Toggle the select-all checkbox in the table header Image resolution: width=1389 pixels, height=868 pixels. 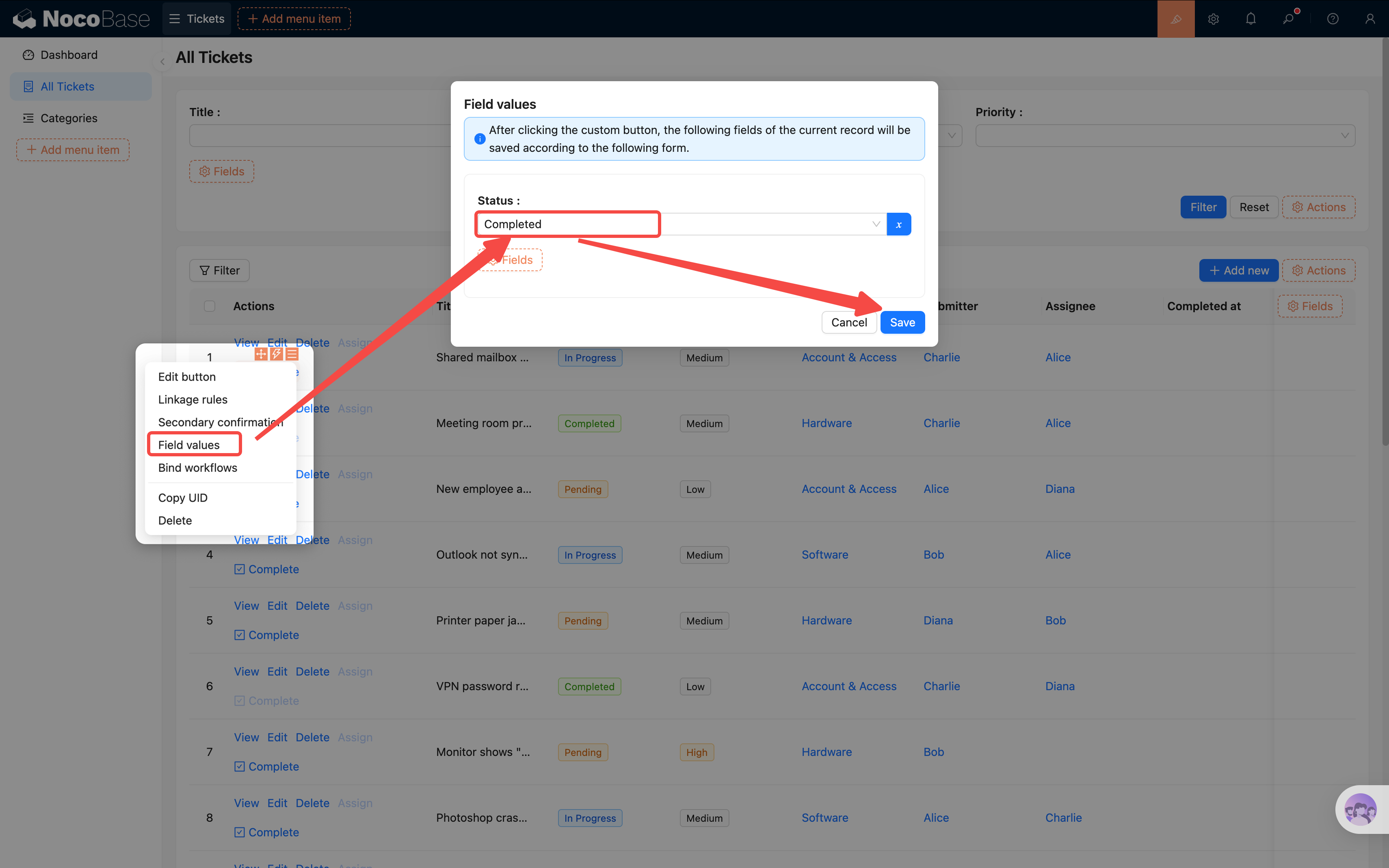point(210,306)
